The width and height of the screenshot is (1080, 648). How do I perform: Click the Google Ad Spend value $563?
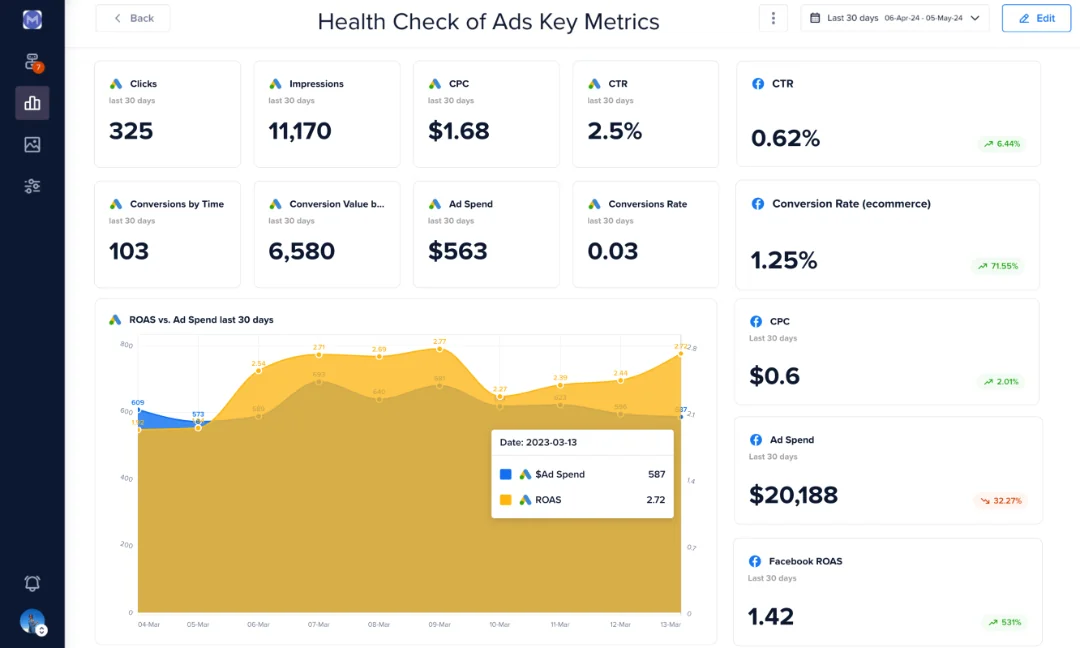tap(457, 251)
